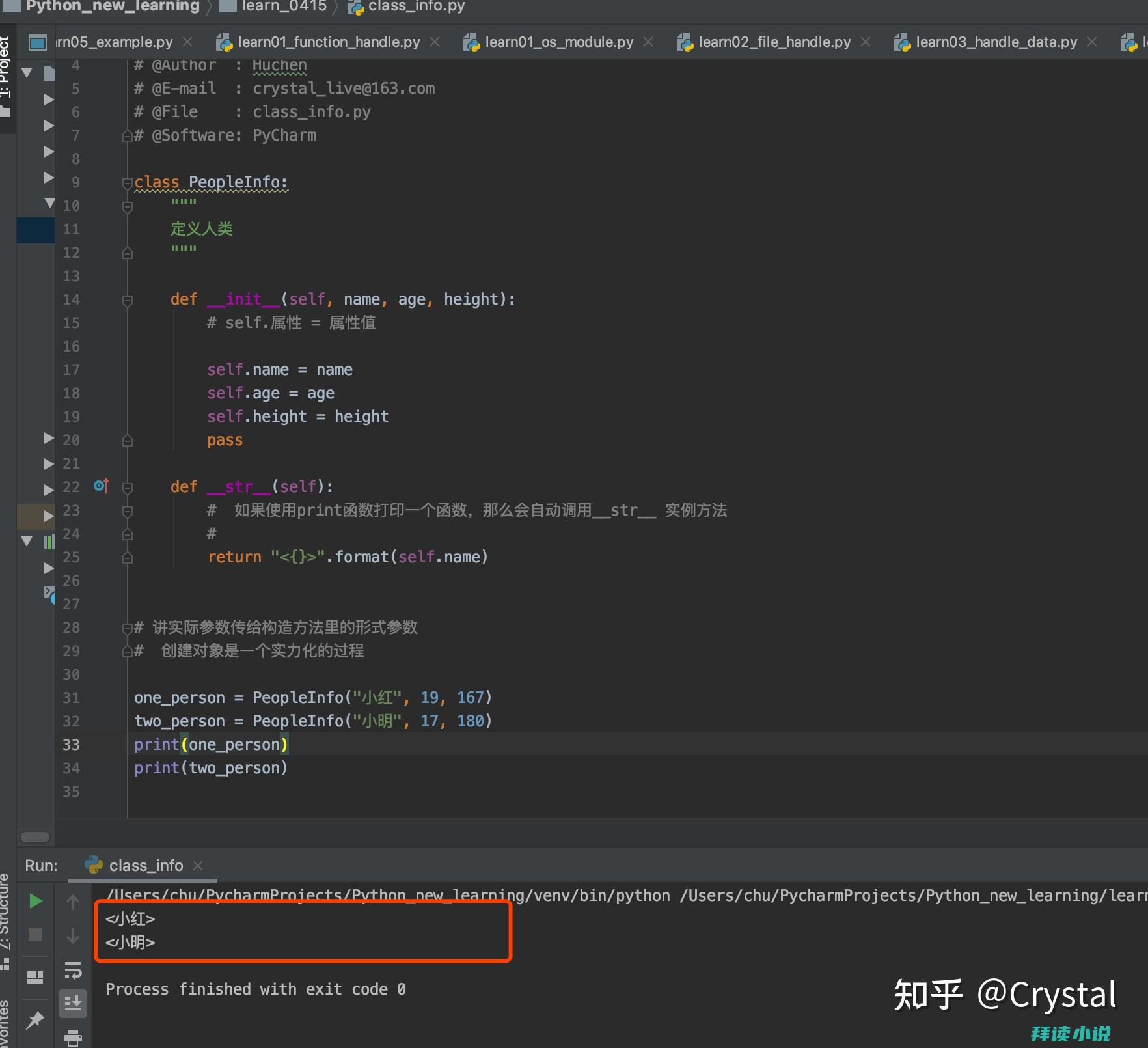Close the learn01_function_handle.py tab

[x=435, y=42]
